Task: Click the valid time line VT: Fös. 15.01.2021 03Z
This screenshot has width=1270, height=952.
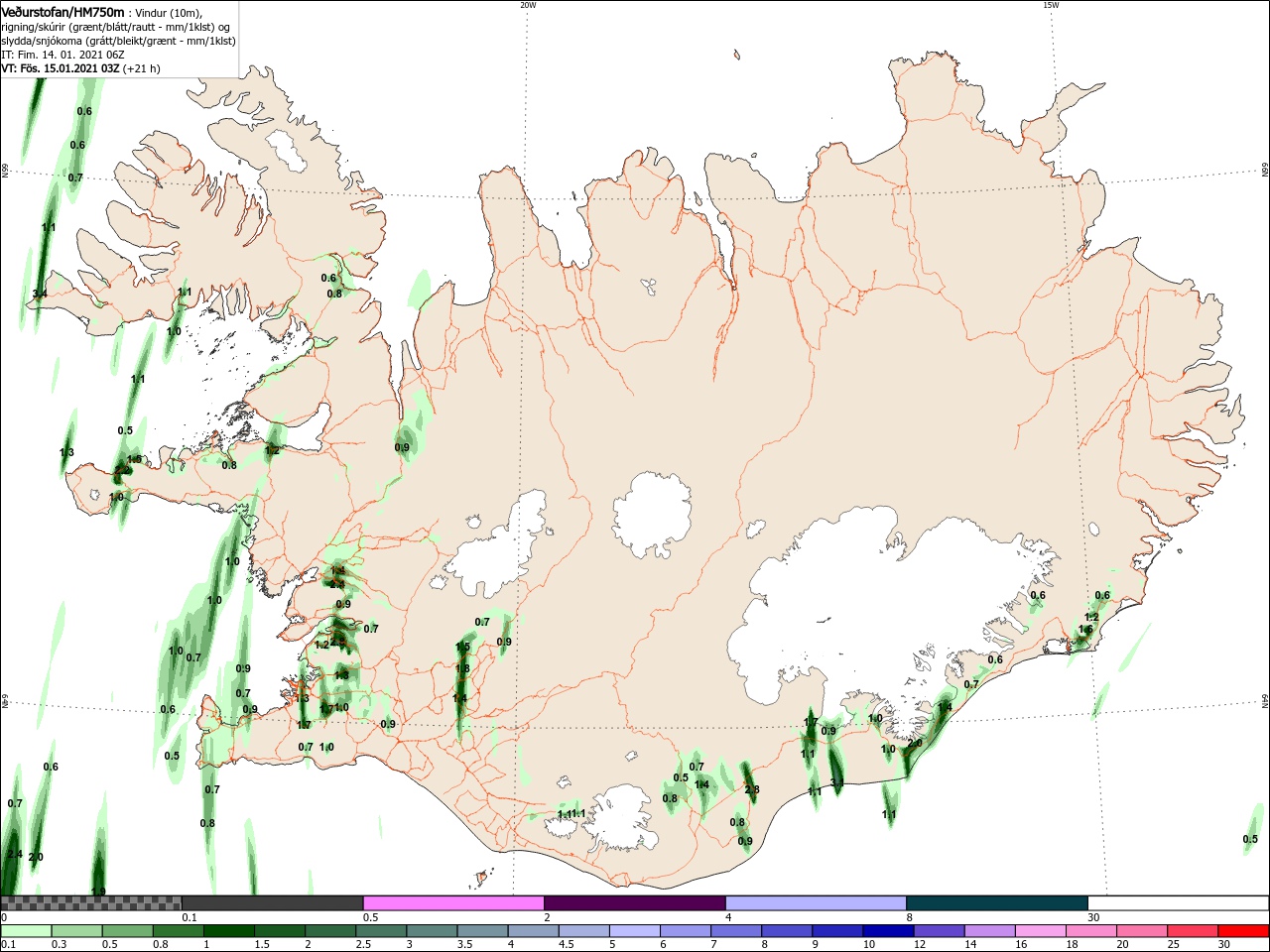Action: [61, 68]
